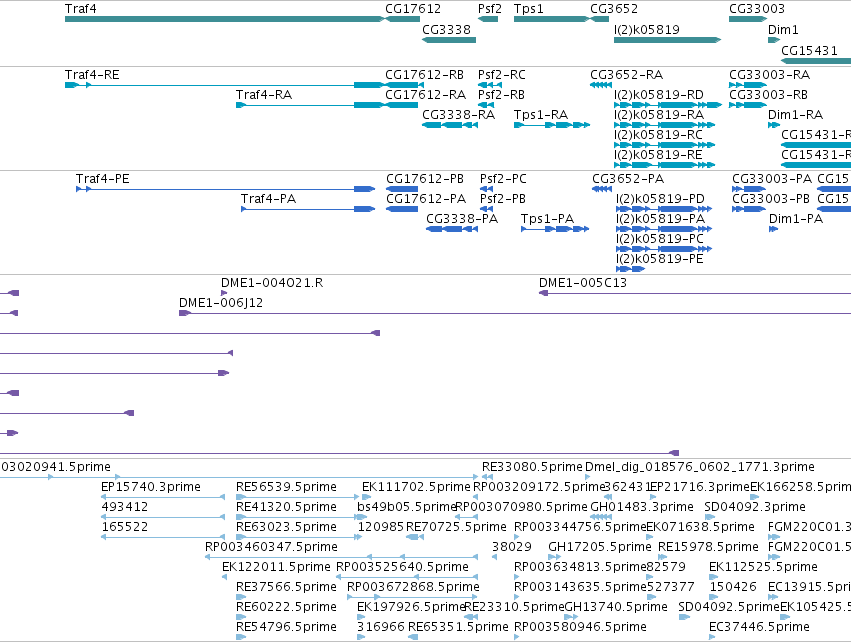The width and height of the screenshot is (851, 642).
Task: Click the CG15431 gene label
Action: click(809, 50)
